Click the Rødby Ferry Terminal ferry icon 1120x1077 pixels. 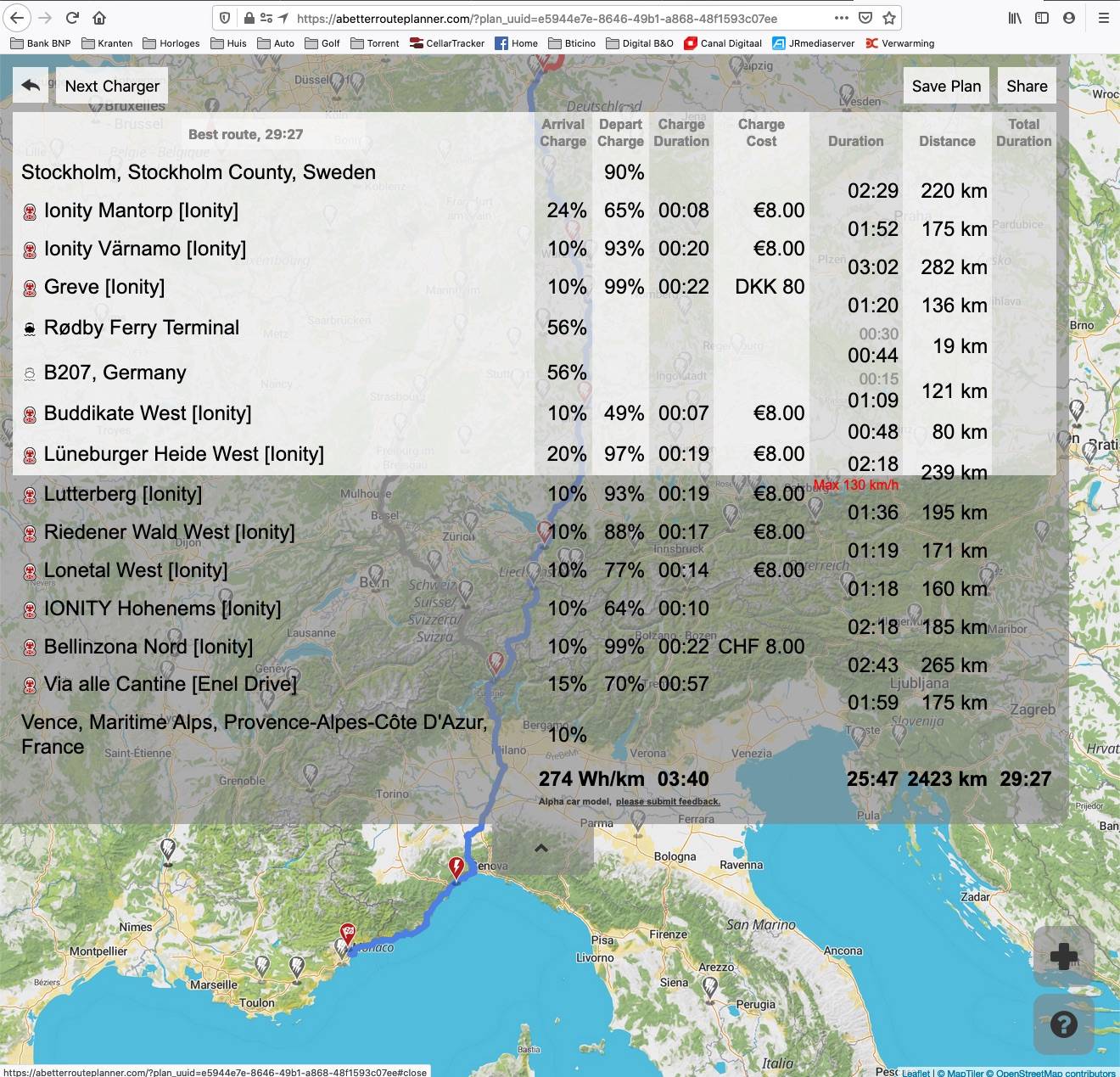point(30,329)
